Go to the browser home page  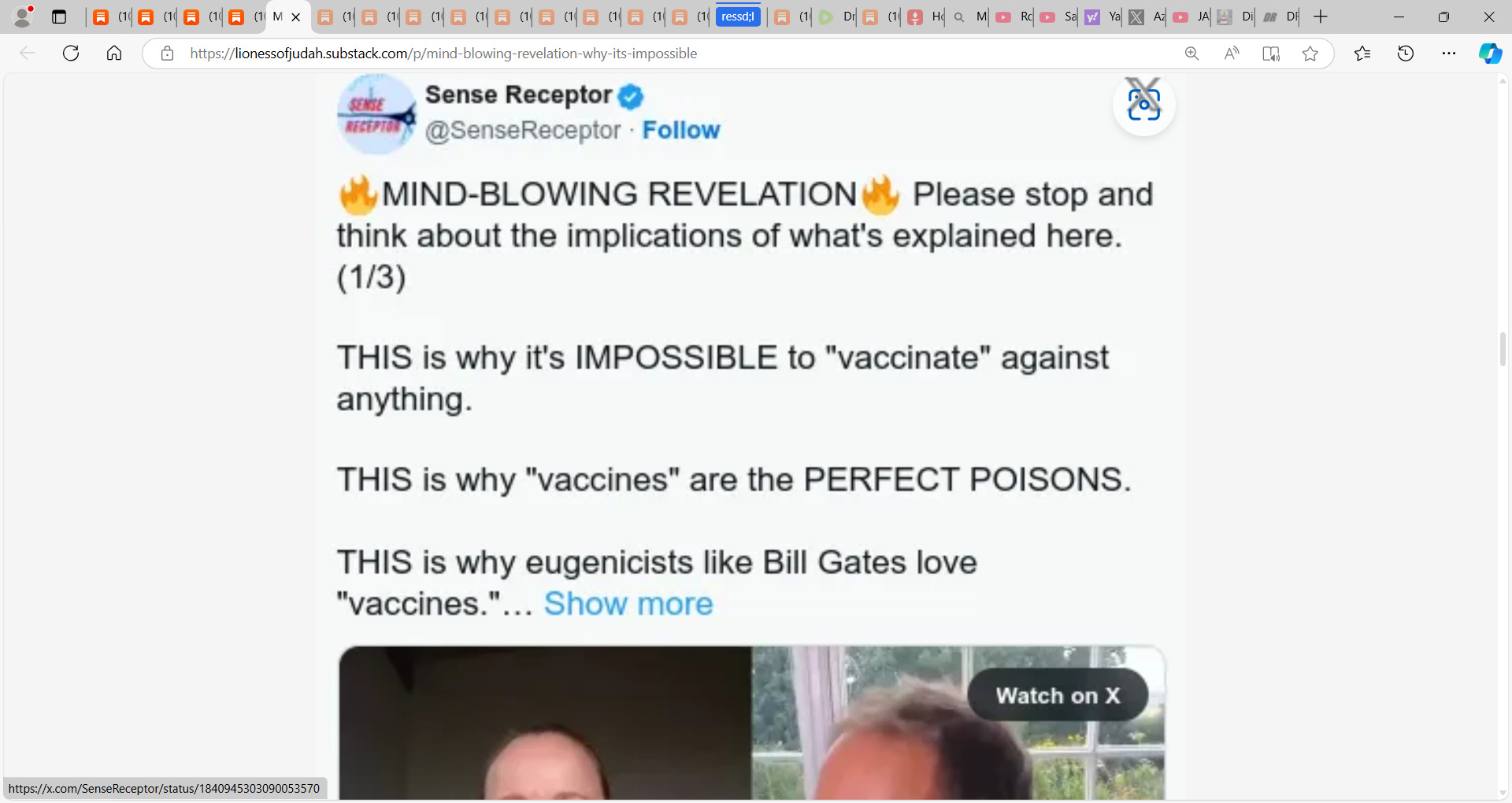tap(114, 54)
